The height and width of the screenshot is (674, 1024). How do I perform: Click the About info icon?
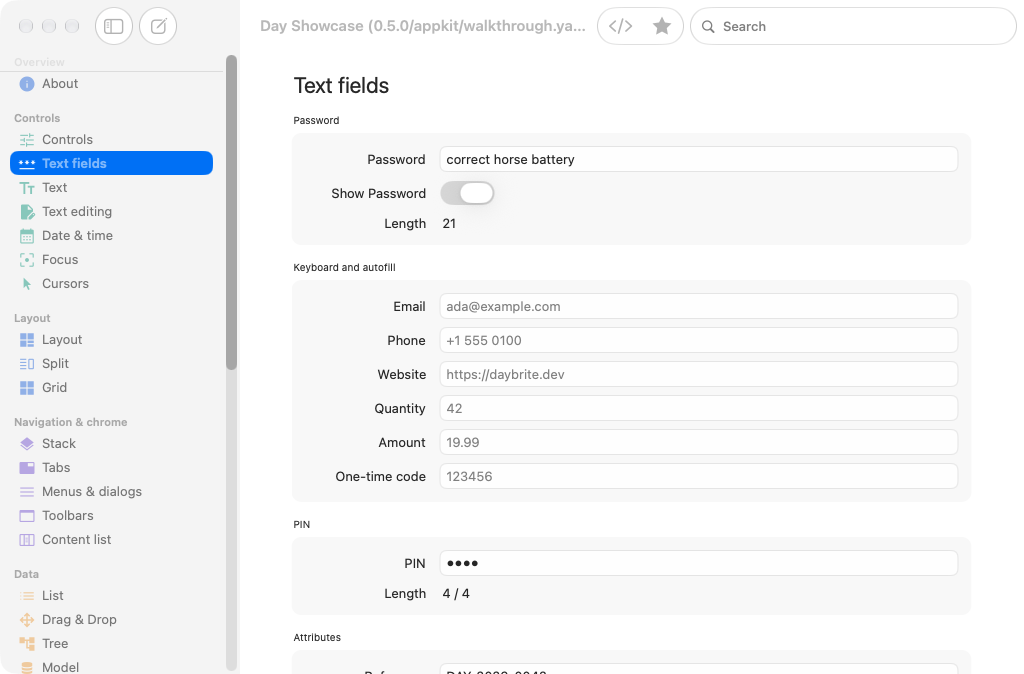pos(27,84)
